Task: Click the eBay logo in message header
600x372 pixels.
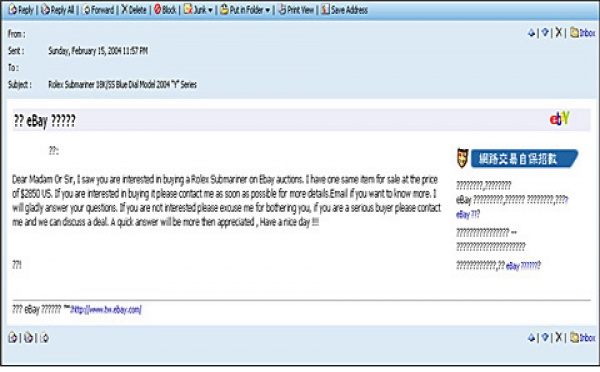Action: click(559, 119)
